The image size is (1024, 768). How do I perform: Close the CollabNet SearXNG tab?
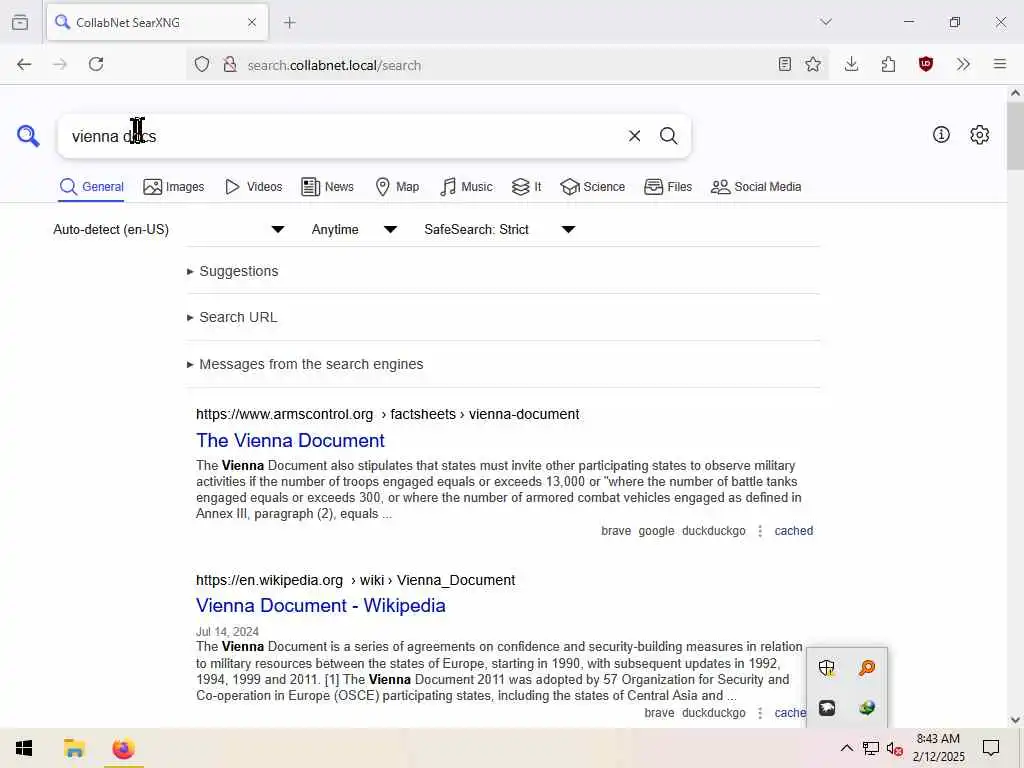click(x=252, y=23)
